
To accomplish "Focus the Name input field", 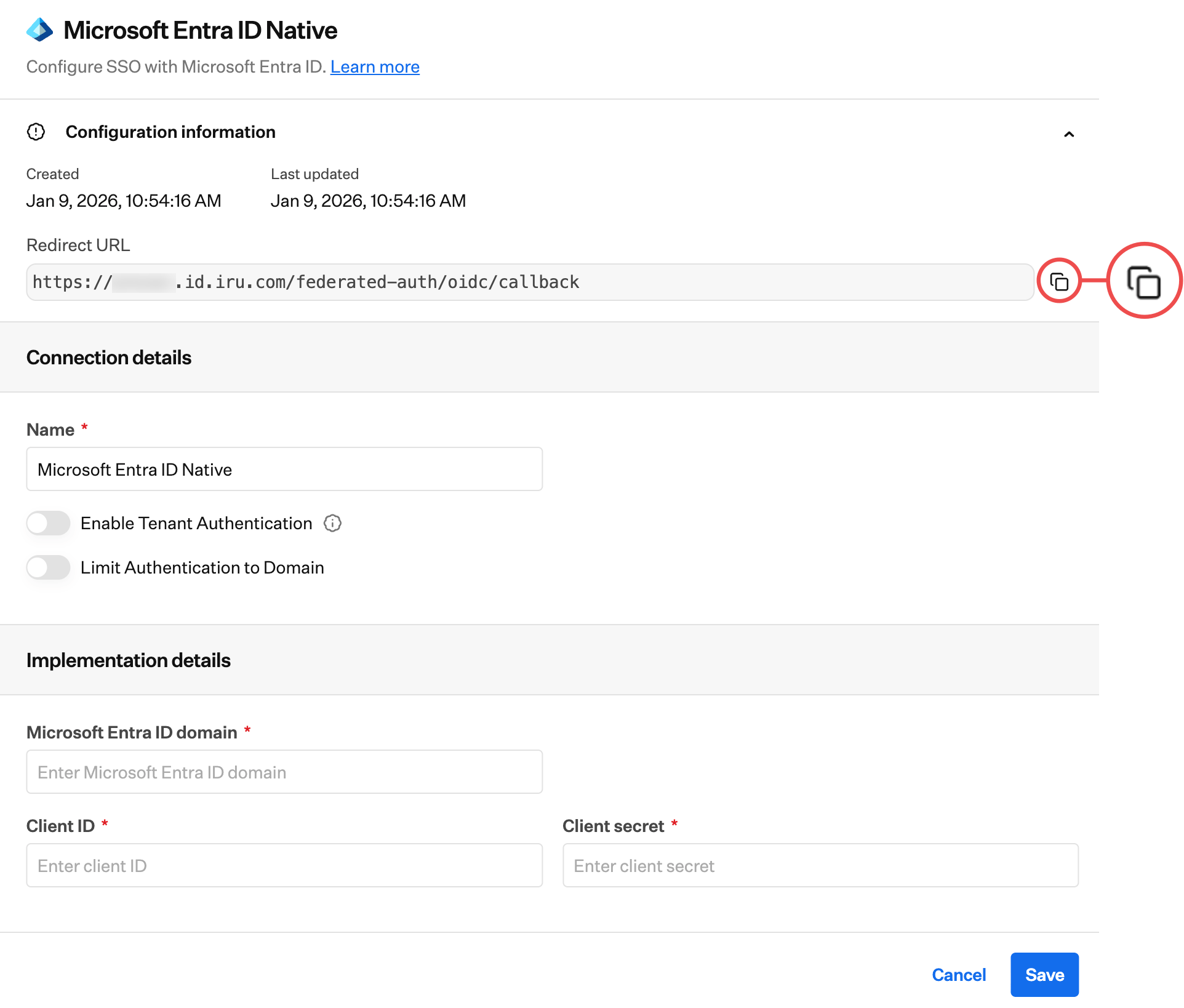I will pos(284,469).
